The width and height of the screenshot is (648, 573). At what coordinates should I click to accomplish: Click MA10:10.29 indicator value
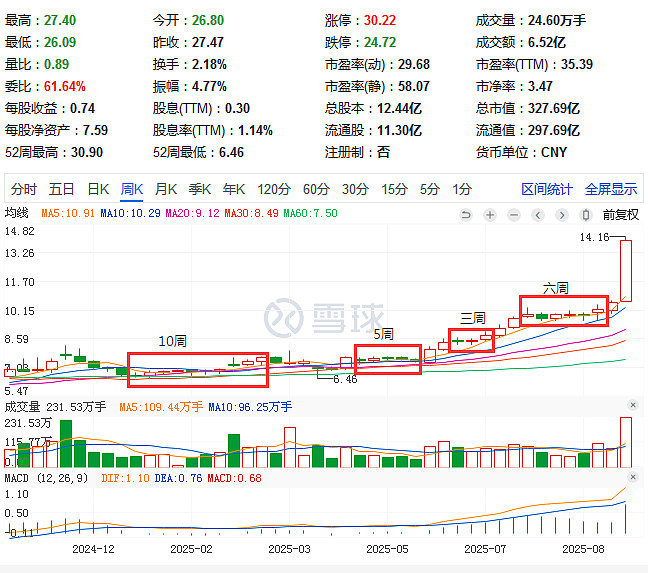(130, 213)
